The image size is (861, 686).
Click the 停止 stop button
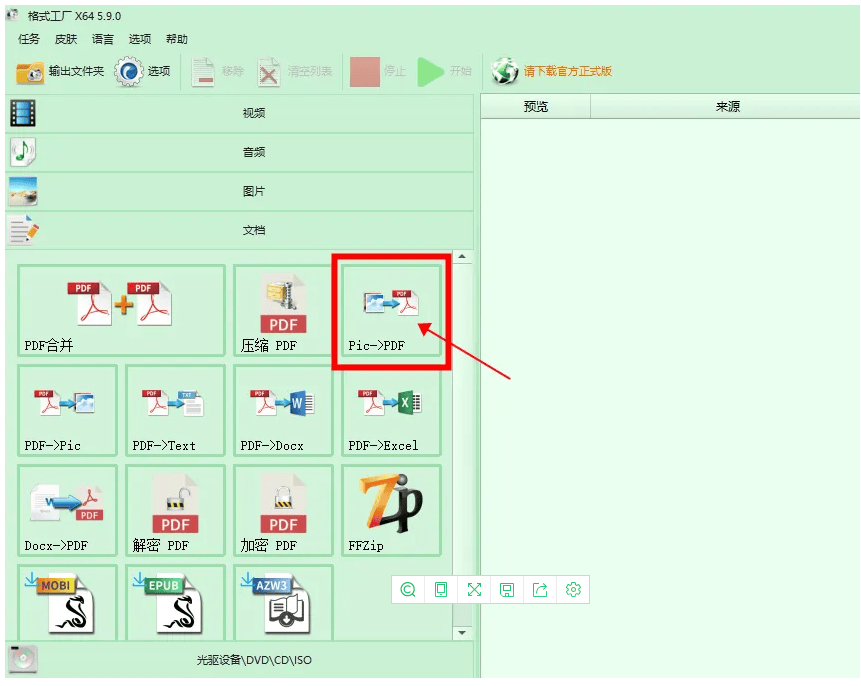(x=378, y=71)
